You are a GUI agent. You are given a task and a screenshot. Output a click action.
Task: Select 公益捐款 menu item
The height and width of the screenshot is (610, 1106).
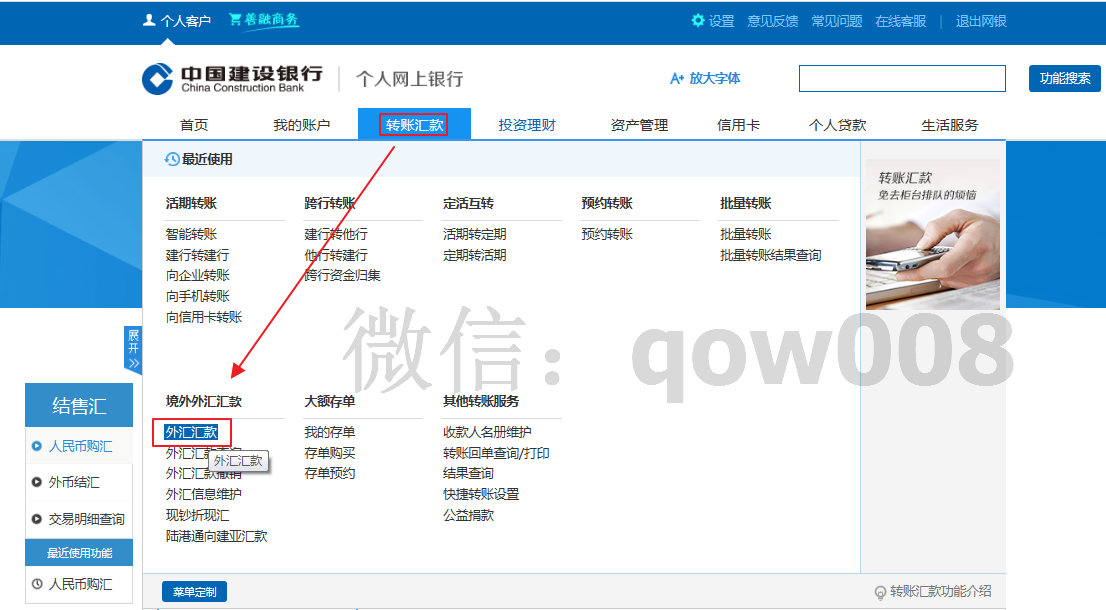tap(468, 516)
